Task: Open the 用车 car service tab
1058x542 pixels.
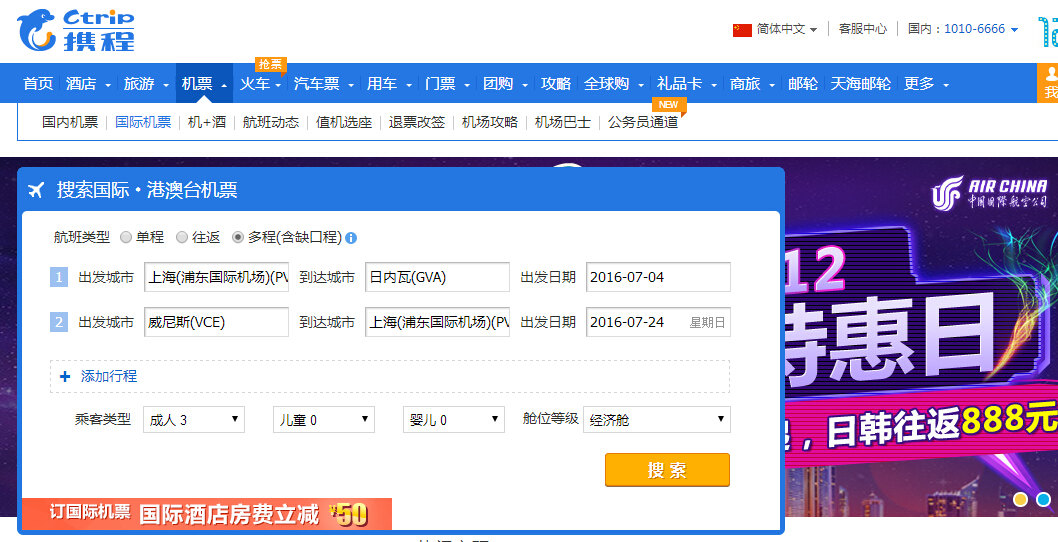Action: click(x=382, y=84)
